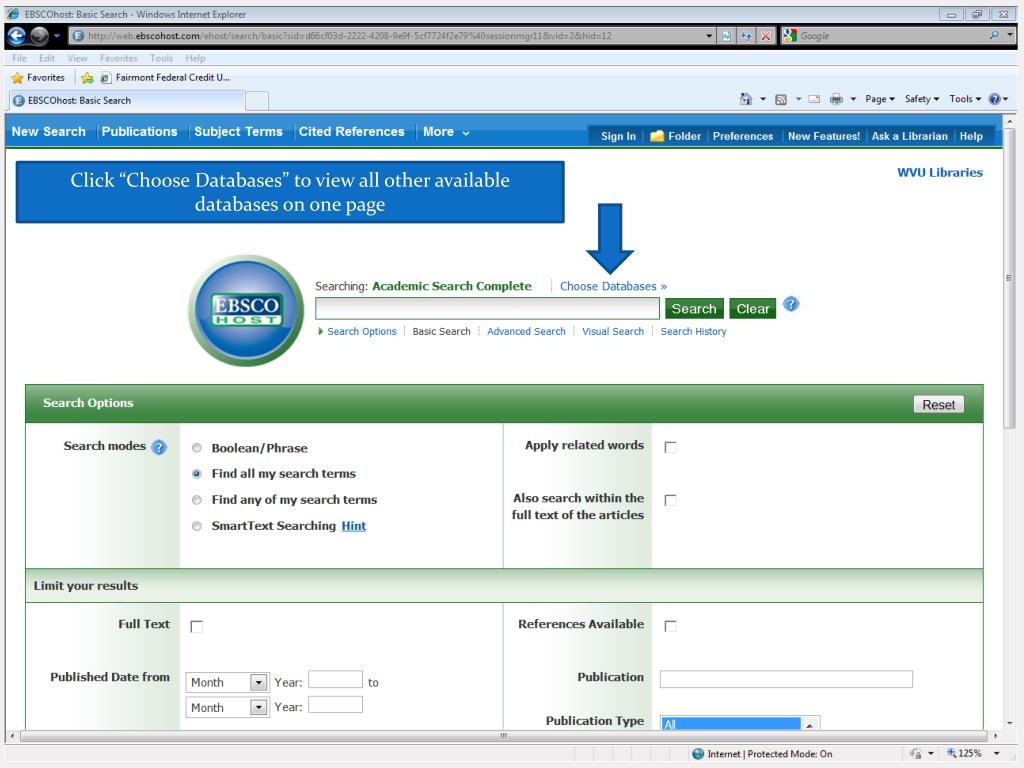Open the Page dropdown menu
This screenshot has width=1024, height=768.
point(880,99)
